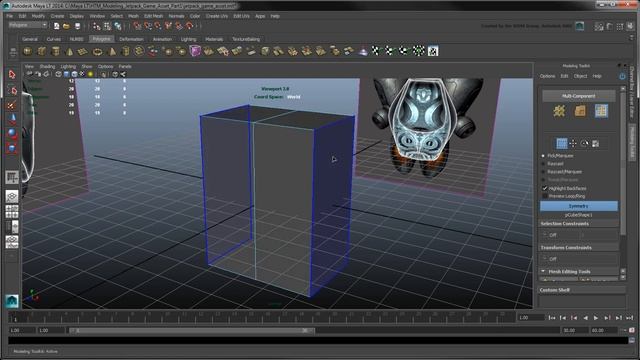Open the viewport Shading menu
The image size is (640, 360).
47,66
